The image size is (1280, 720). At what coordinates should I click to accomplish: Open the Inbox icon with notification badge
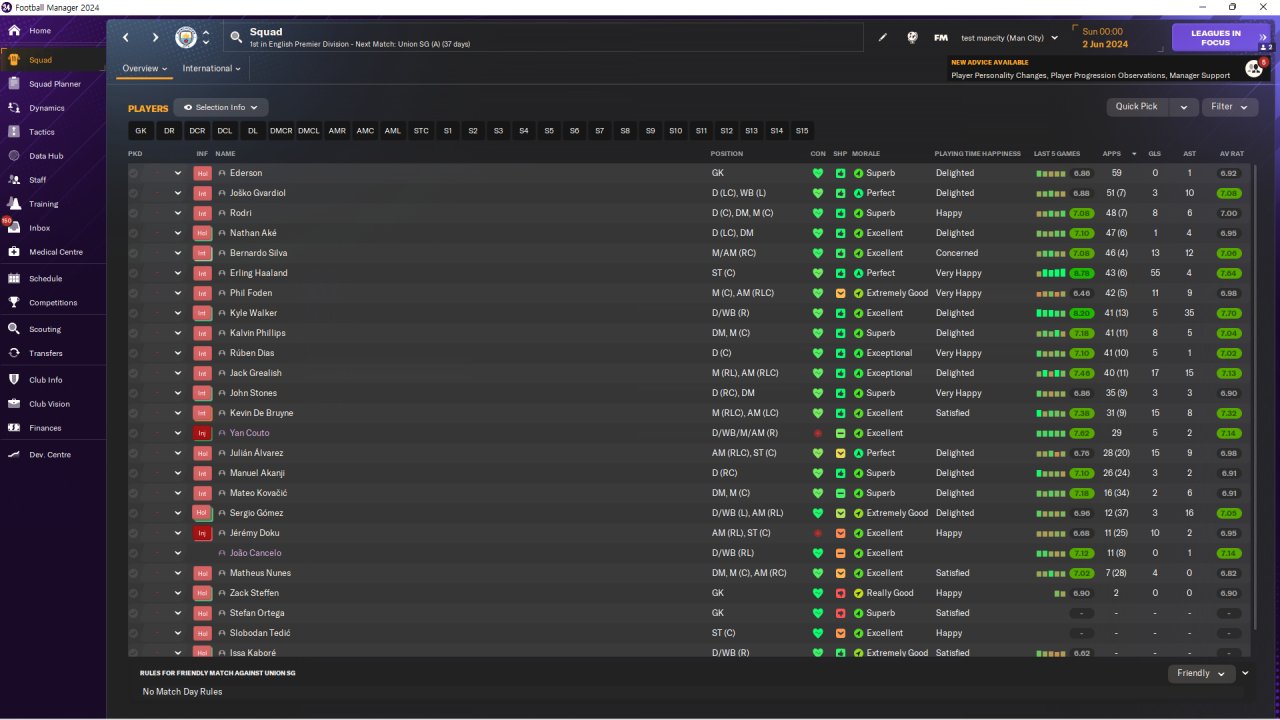coord(14,228)
